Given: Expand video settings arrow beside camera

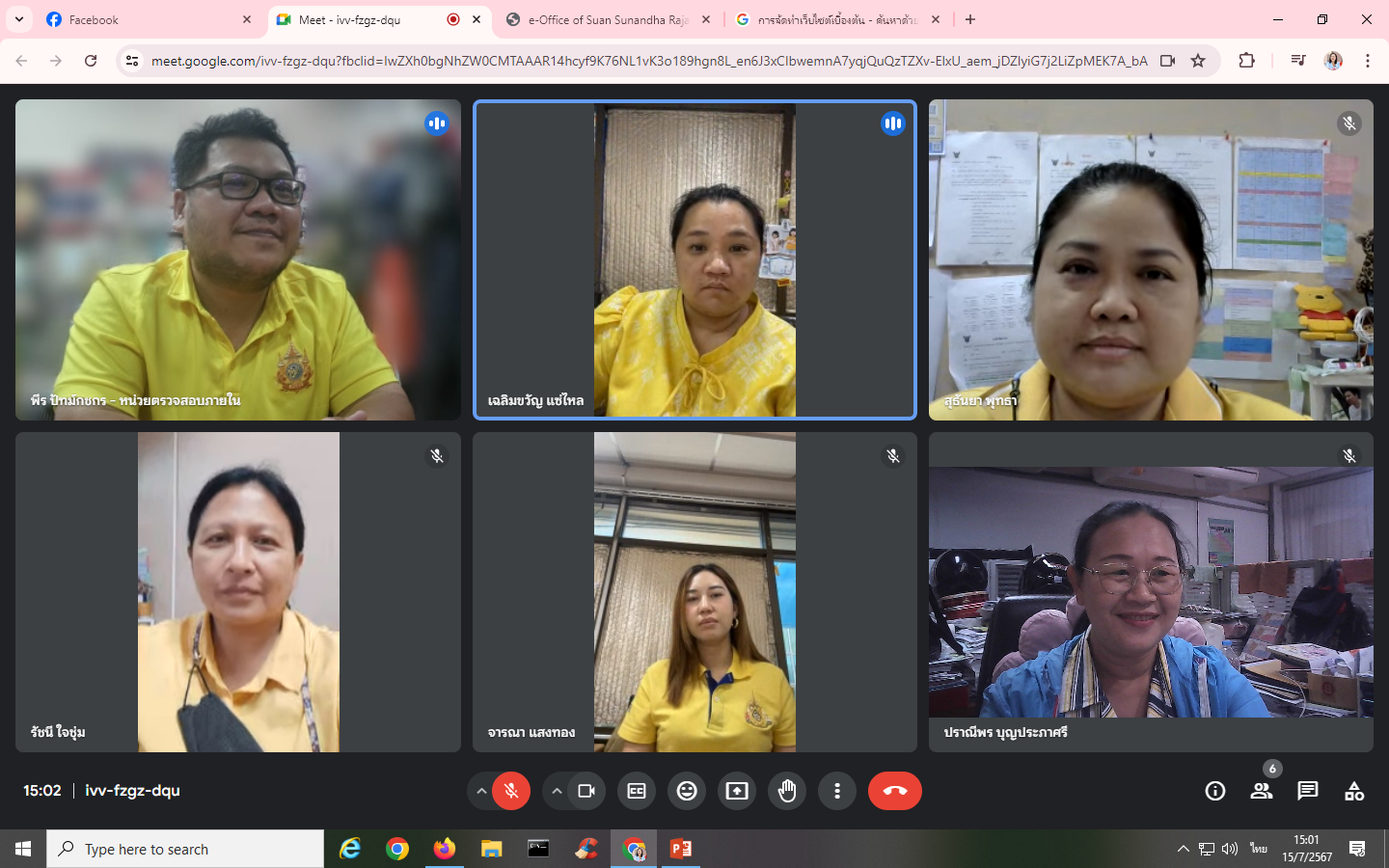Looking at the screenshot, I should tap(557, 791).
